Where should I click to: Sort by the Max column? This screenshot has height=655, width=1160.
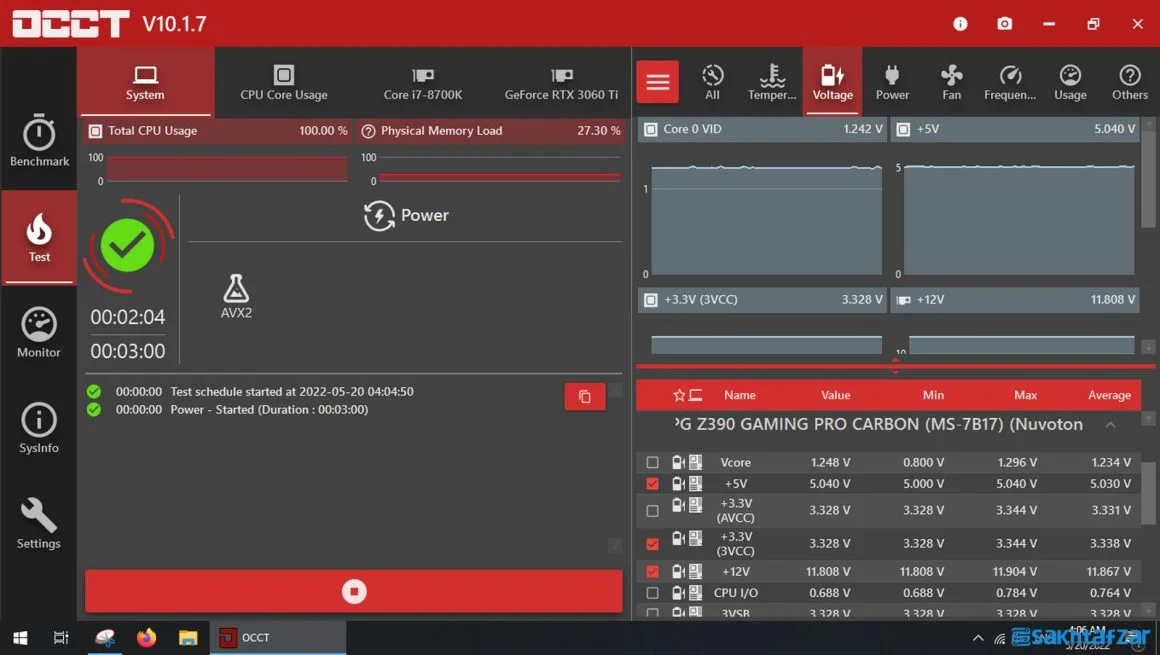[1025, 395]
